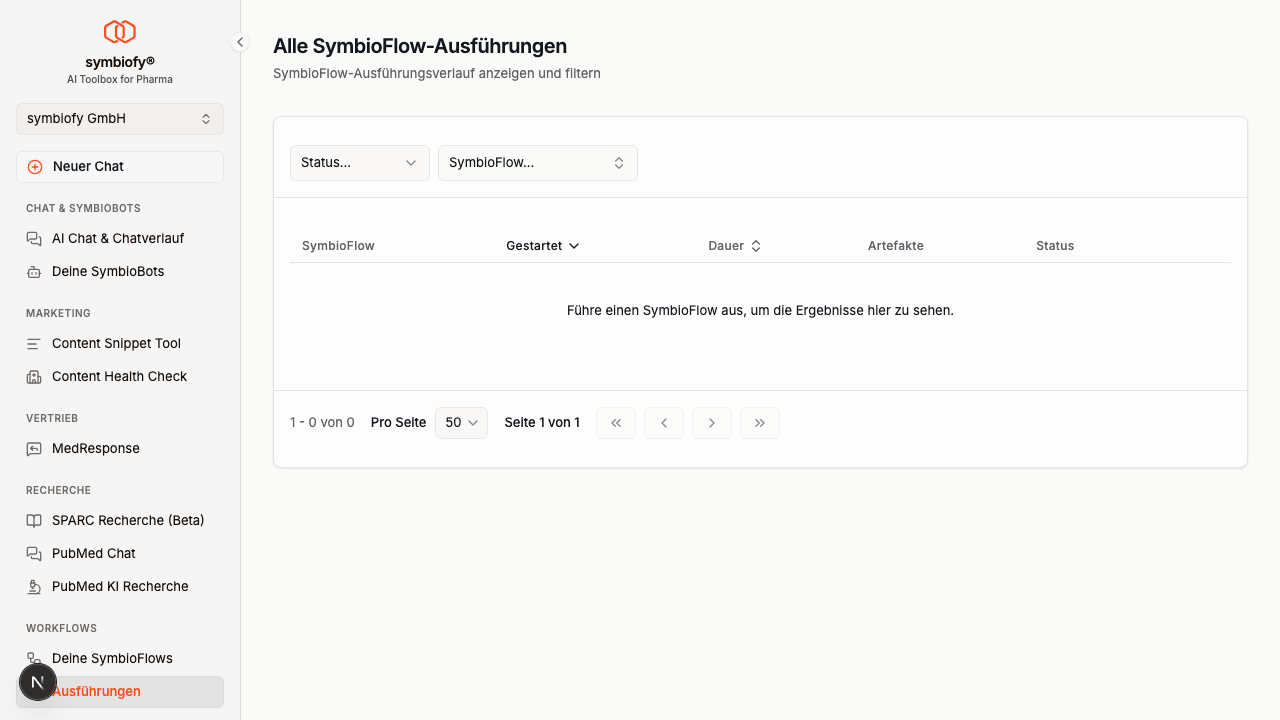Jump to the last results page

point(760,423)
